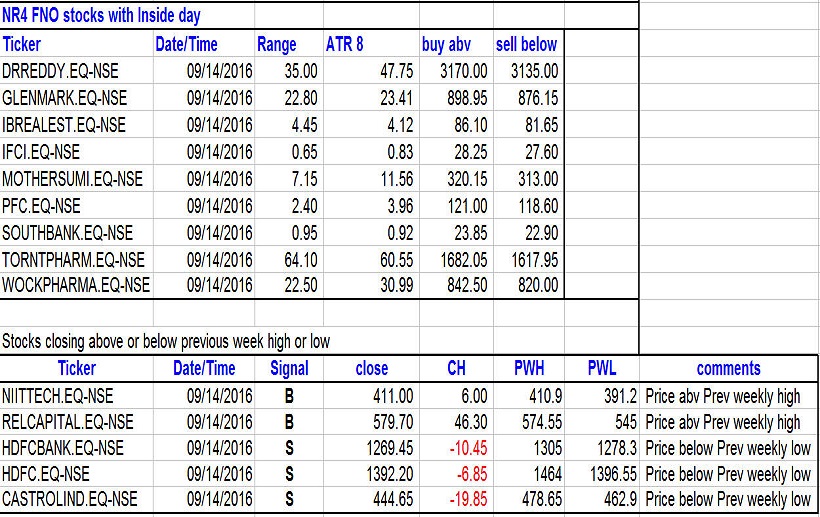Select the SOUTHBANK.EQ-NSE ticker cell
The image size is (820, 517).
point(67,233)
